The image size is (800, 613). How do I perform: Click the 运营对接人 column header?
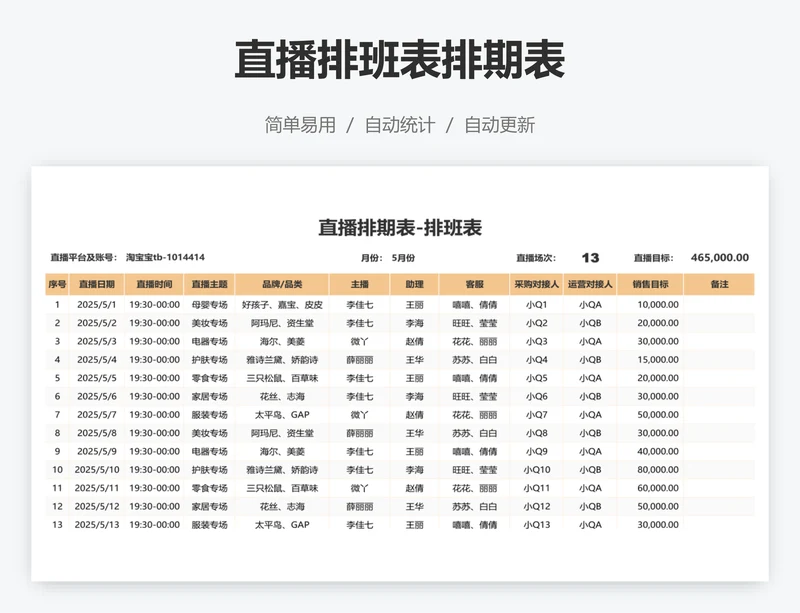590,284
